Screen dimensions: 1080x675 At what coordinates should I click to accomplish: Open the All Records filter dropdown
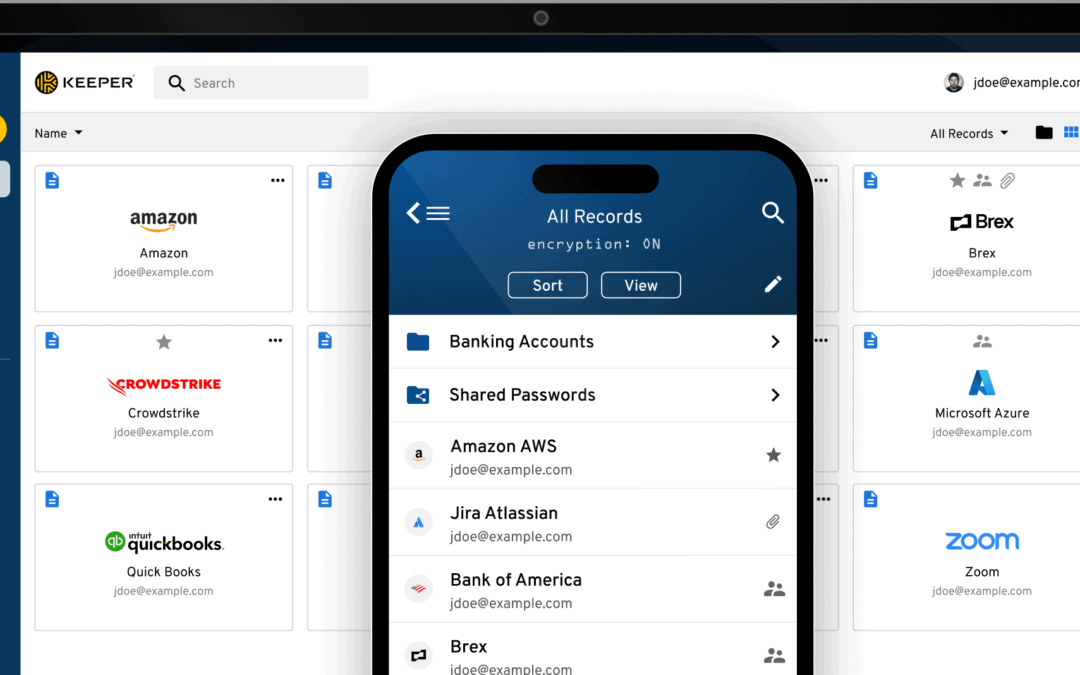coord(969,133)
